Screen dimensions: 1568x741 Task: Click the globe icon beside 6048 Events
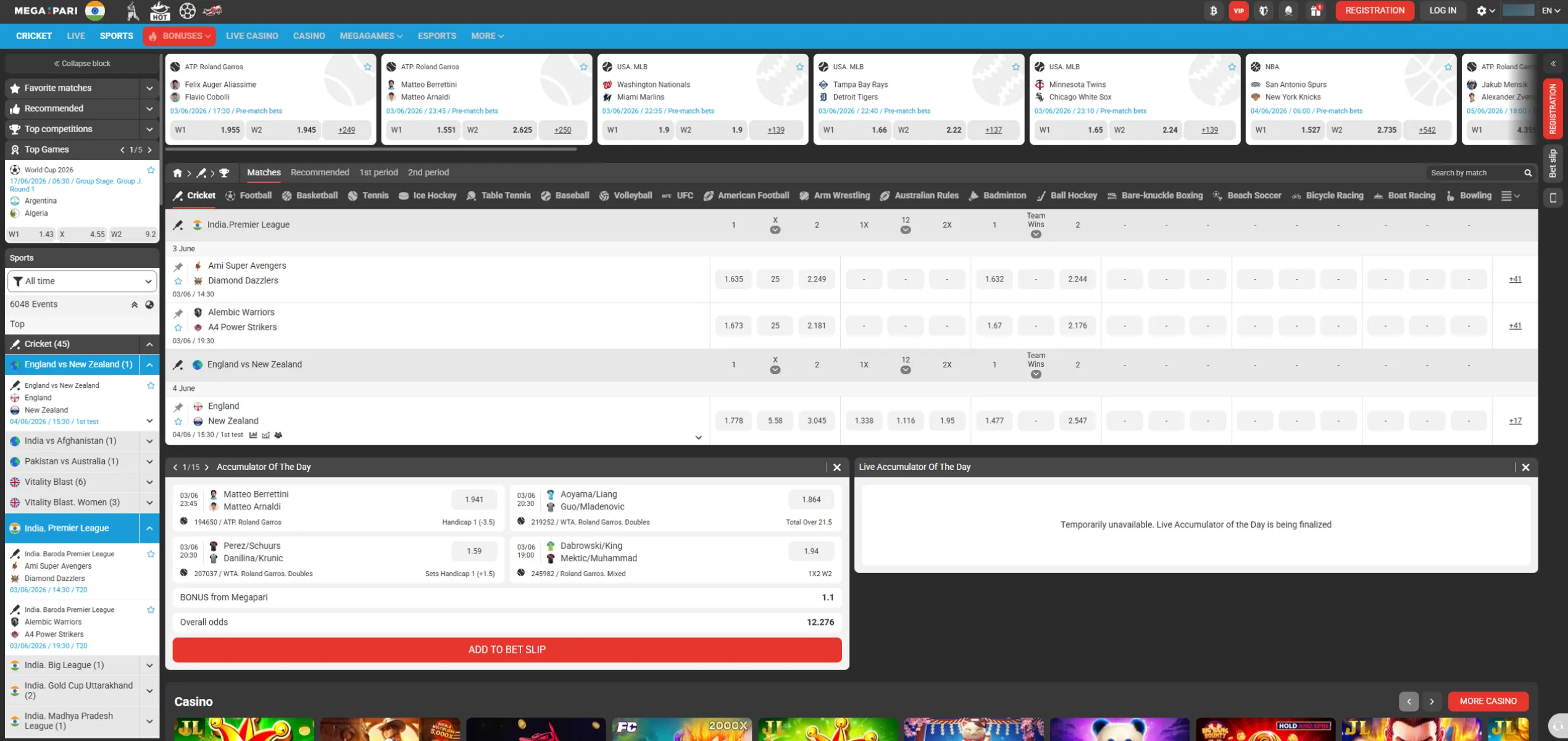[x=149, y=304]
